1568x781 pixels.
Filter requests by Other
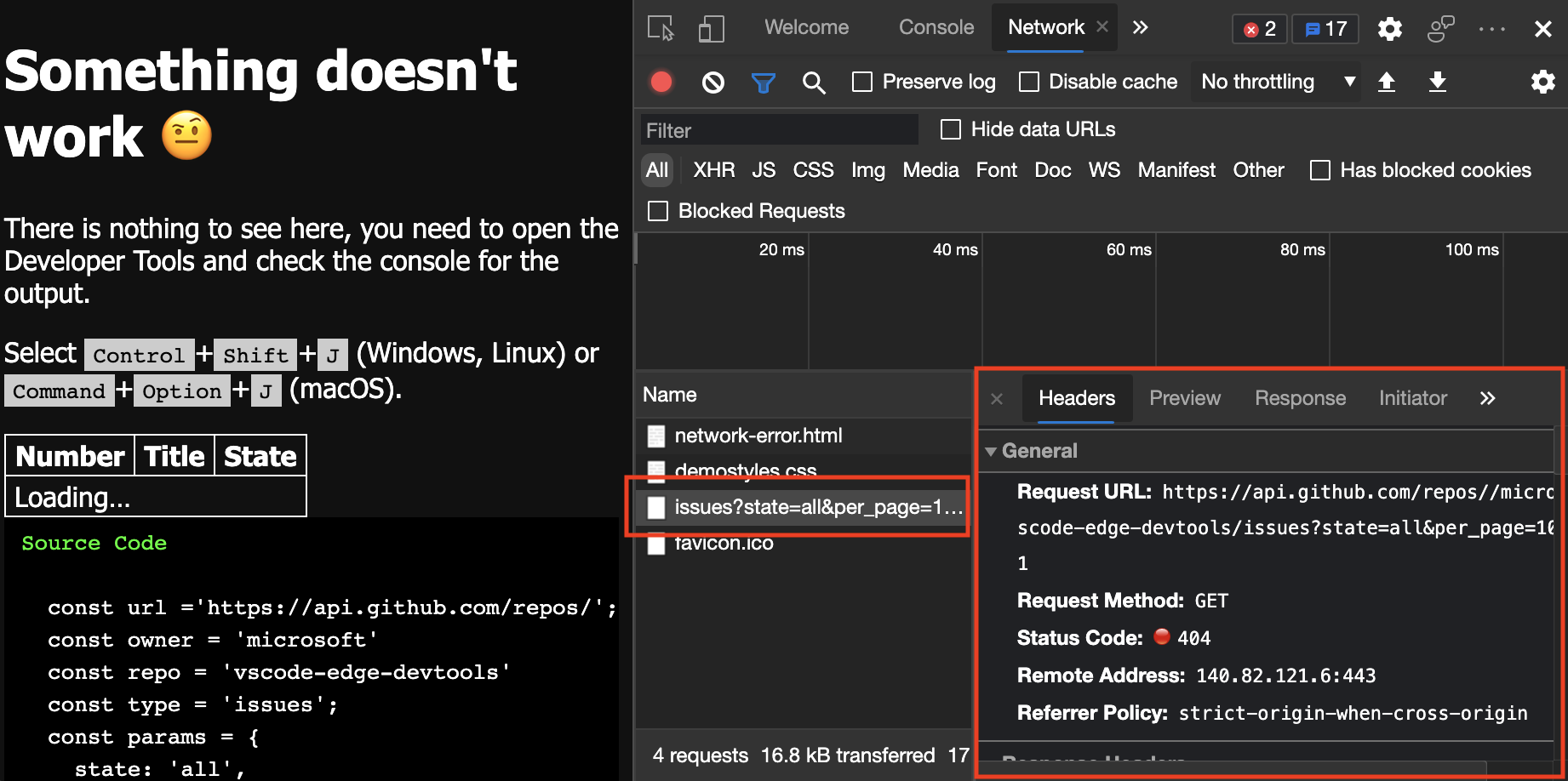1258,170
